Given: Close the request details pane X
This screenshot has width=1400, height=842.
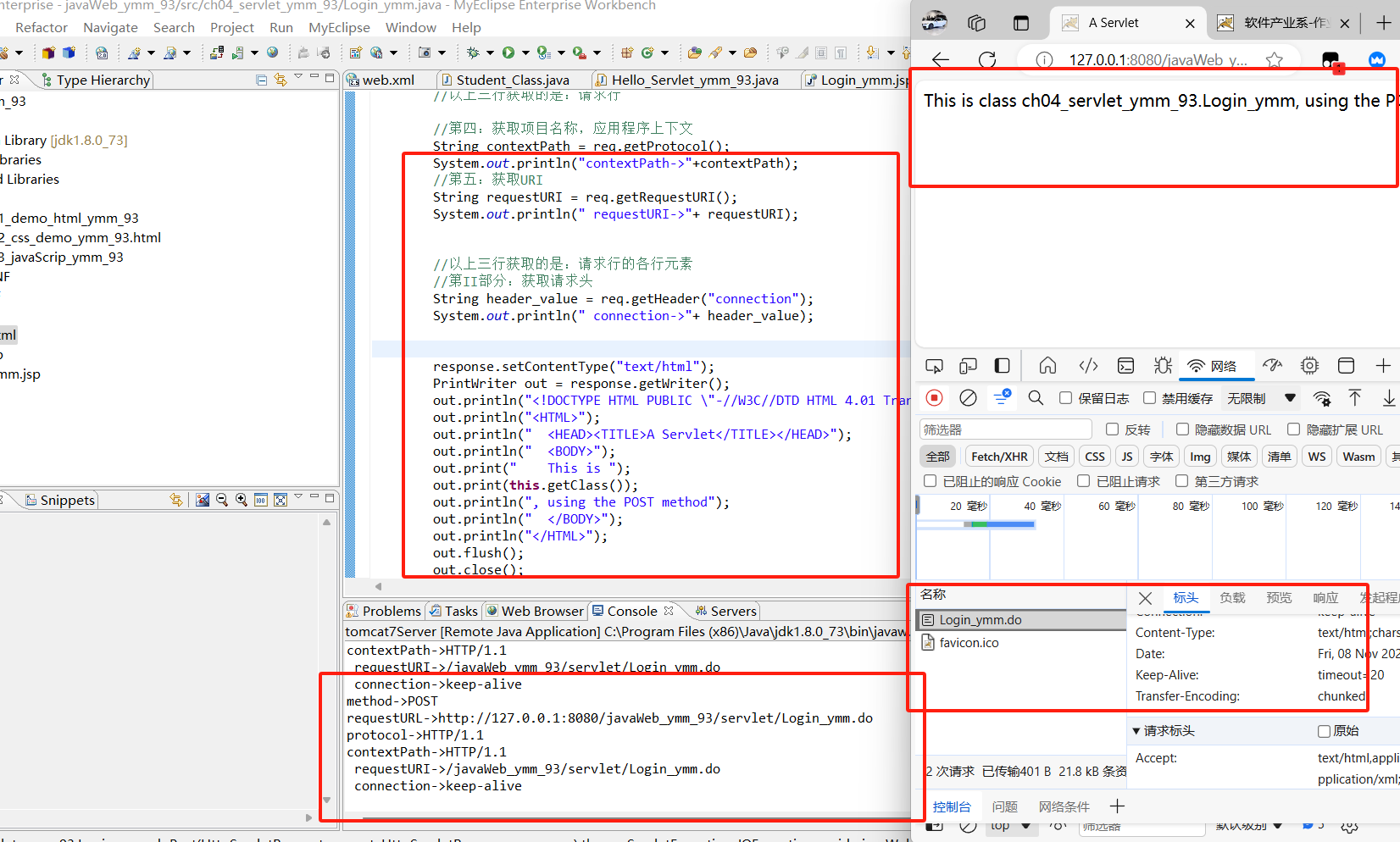Looking at the screenshot, I should click(x=1145, y=598).
